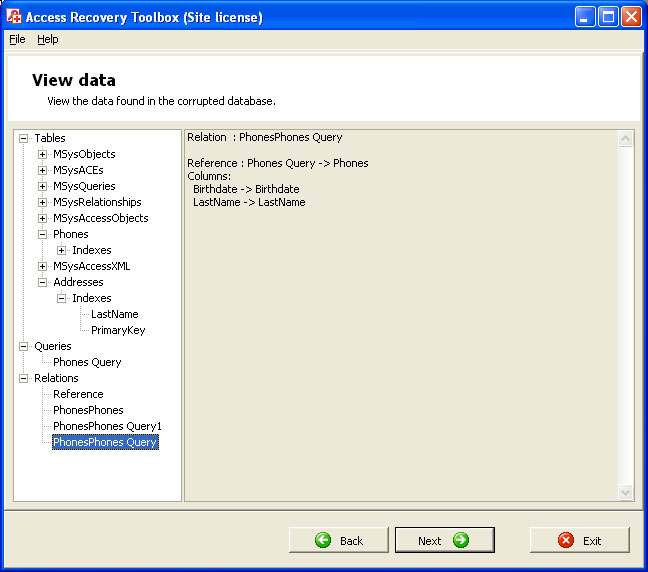Select the MSysObjects table
The image size is (648, 572).
point(84,154)
